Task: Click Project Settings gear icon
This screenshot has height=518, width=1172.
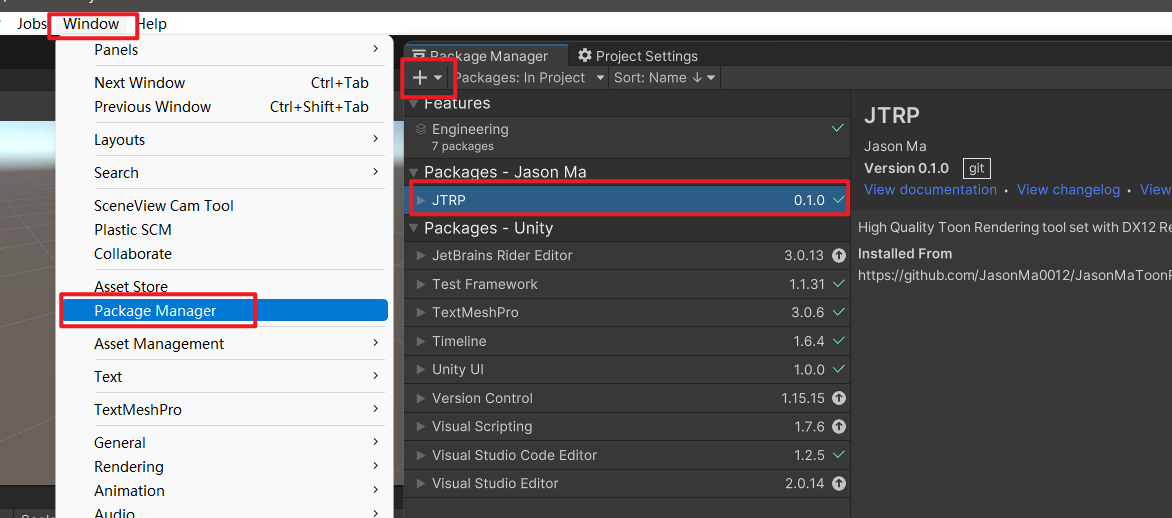Action: tap(585, 56)
